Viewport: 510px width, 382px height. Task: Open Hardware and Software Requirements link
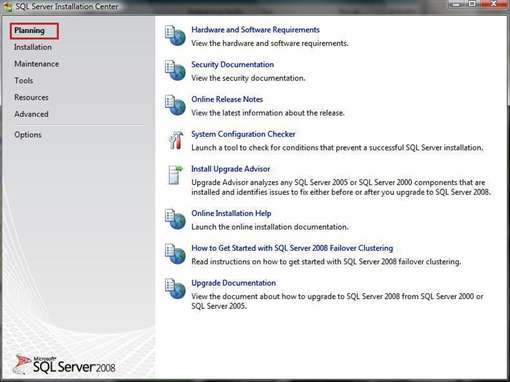(255, 30)
